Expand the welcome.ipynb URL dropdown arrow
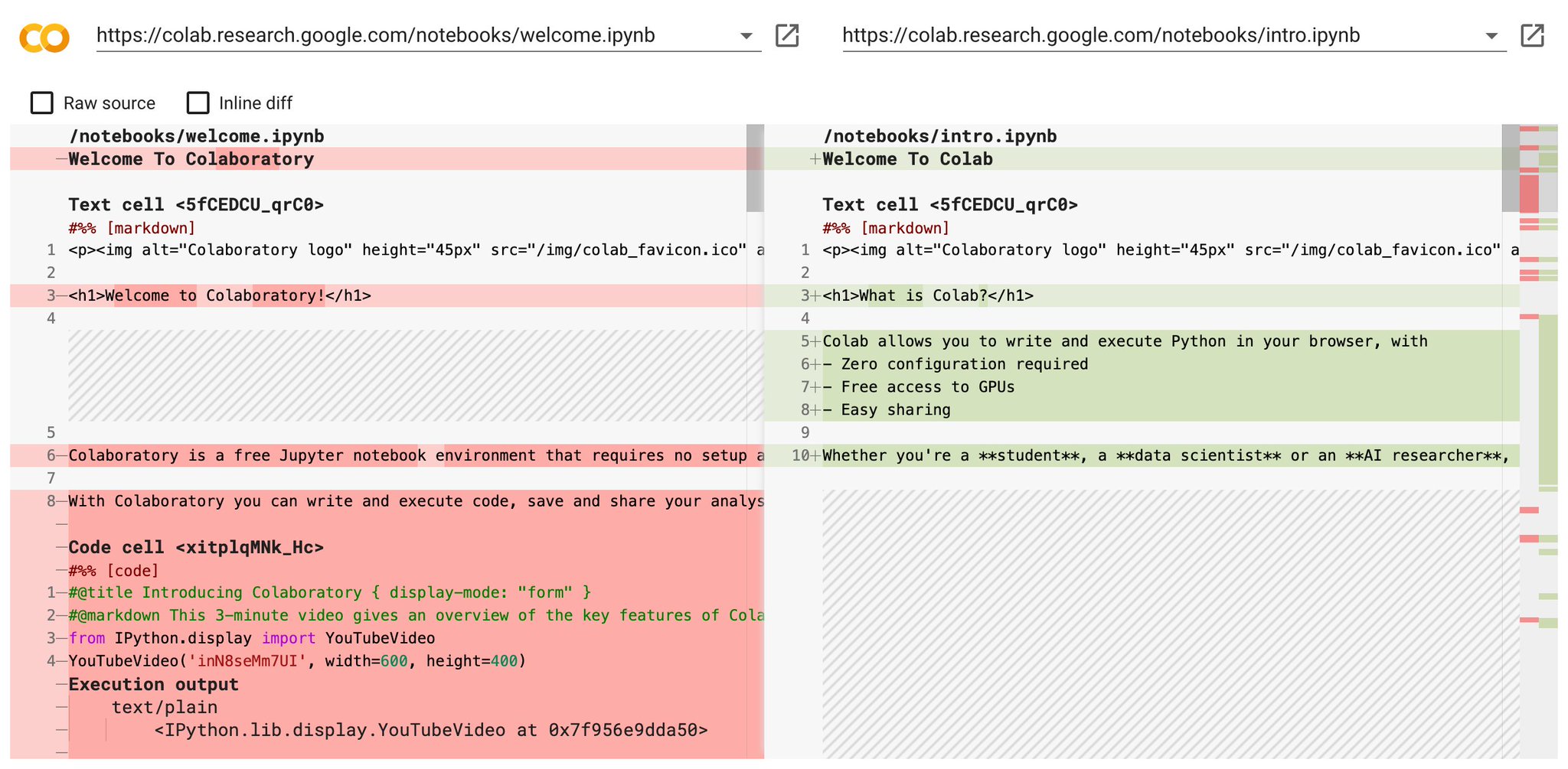Viewport: 1568px width, 769px height. (x=746, y=36)
